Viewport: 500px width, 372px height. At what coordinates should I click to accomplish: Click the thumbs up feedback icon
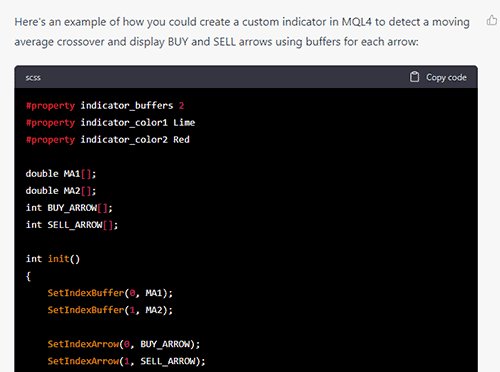[492, 21]
